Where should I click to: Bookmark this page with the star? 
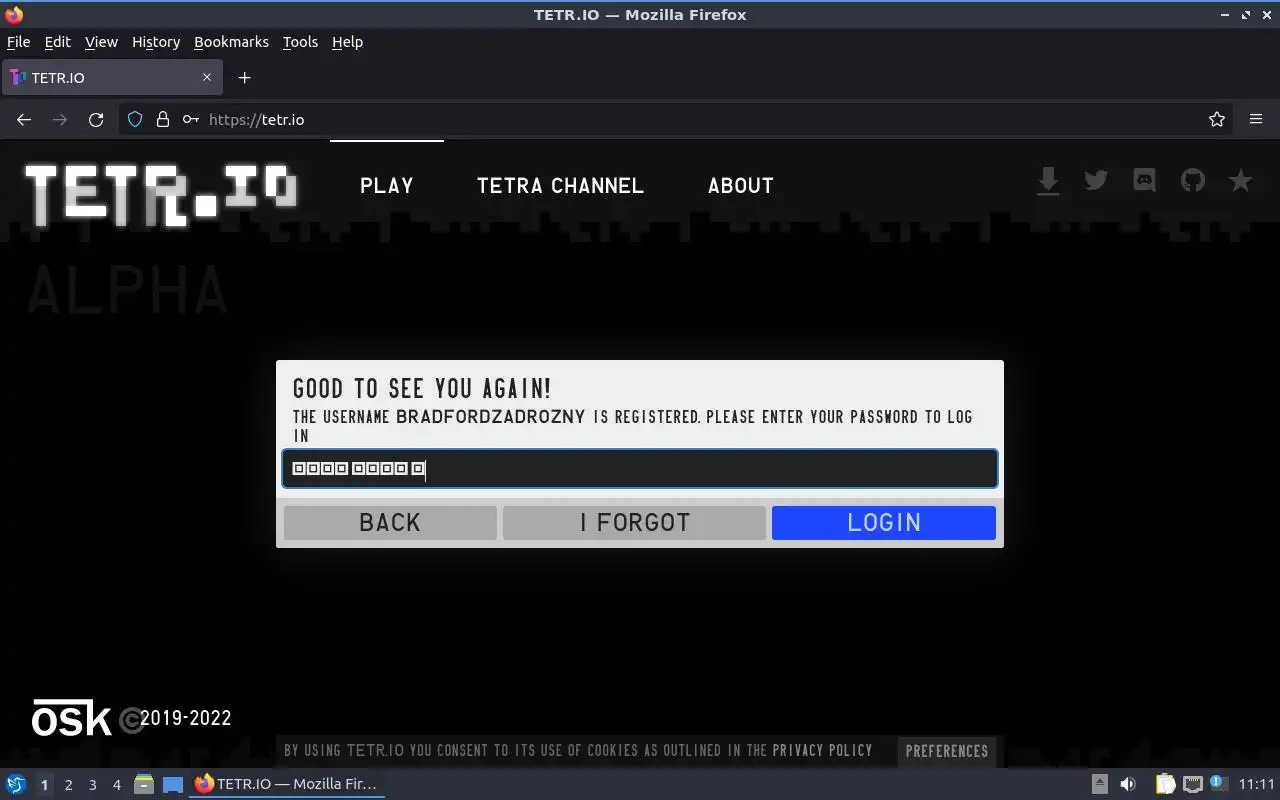tap(1216, 119)
